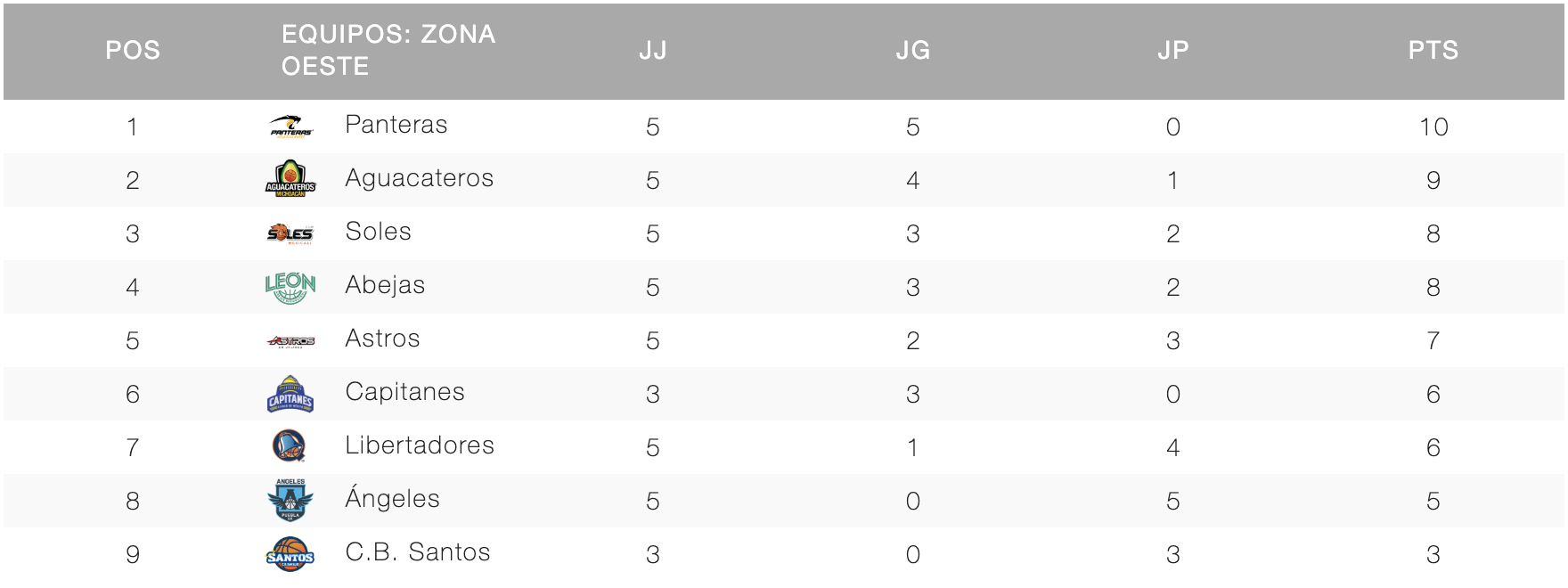
Task: Click the green León logo
Action: tap(290, 287)
